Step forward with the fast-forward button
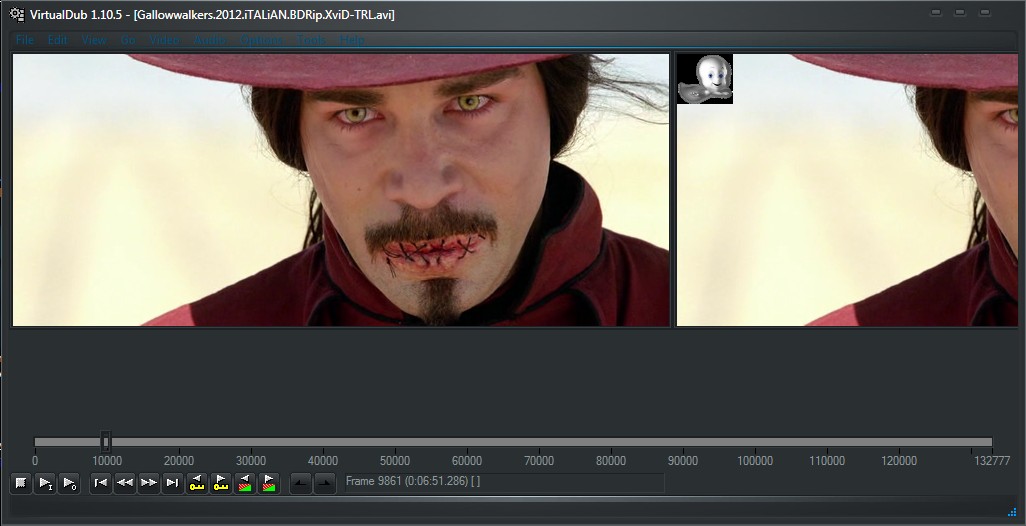Screen dimensions: 1026x526 point(149,483)
